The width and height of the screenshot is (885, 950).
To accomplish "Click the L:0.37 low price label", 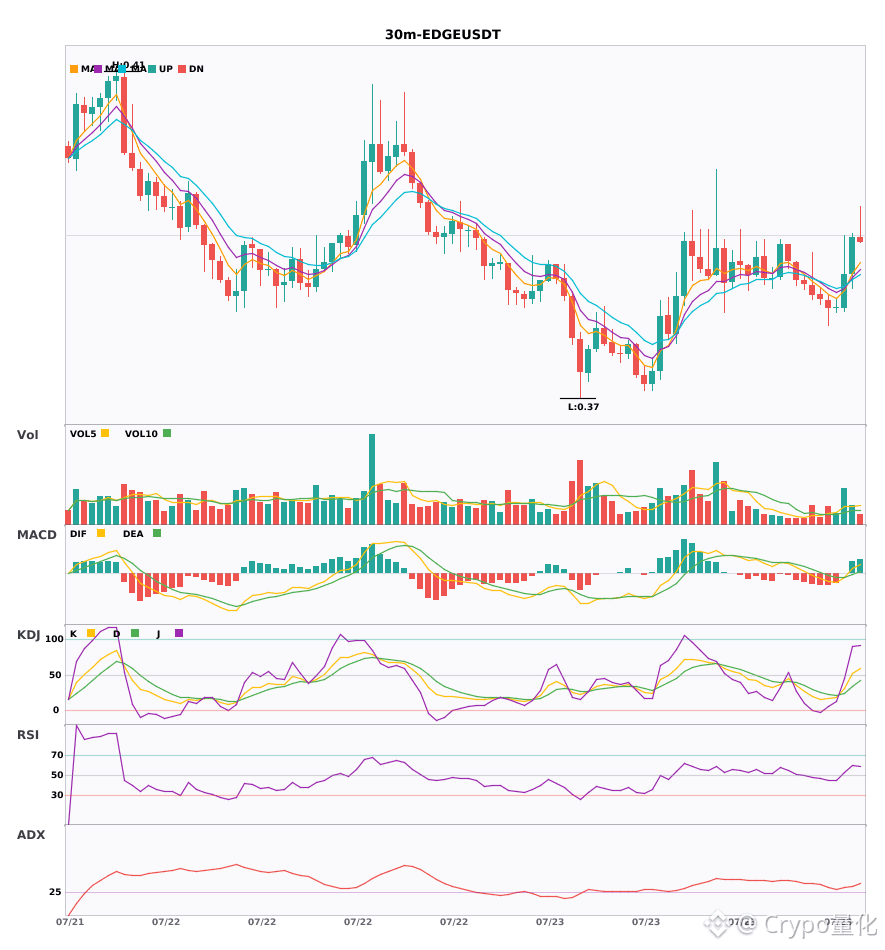I will 583,407.
